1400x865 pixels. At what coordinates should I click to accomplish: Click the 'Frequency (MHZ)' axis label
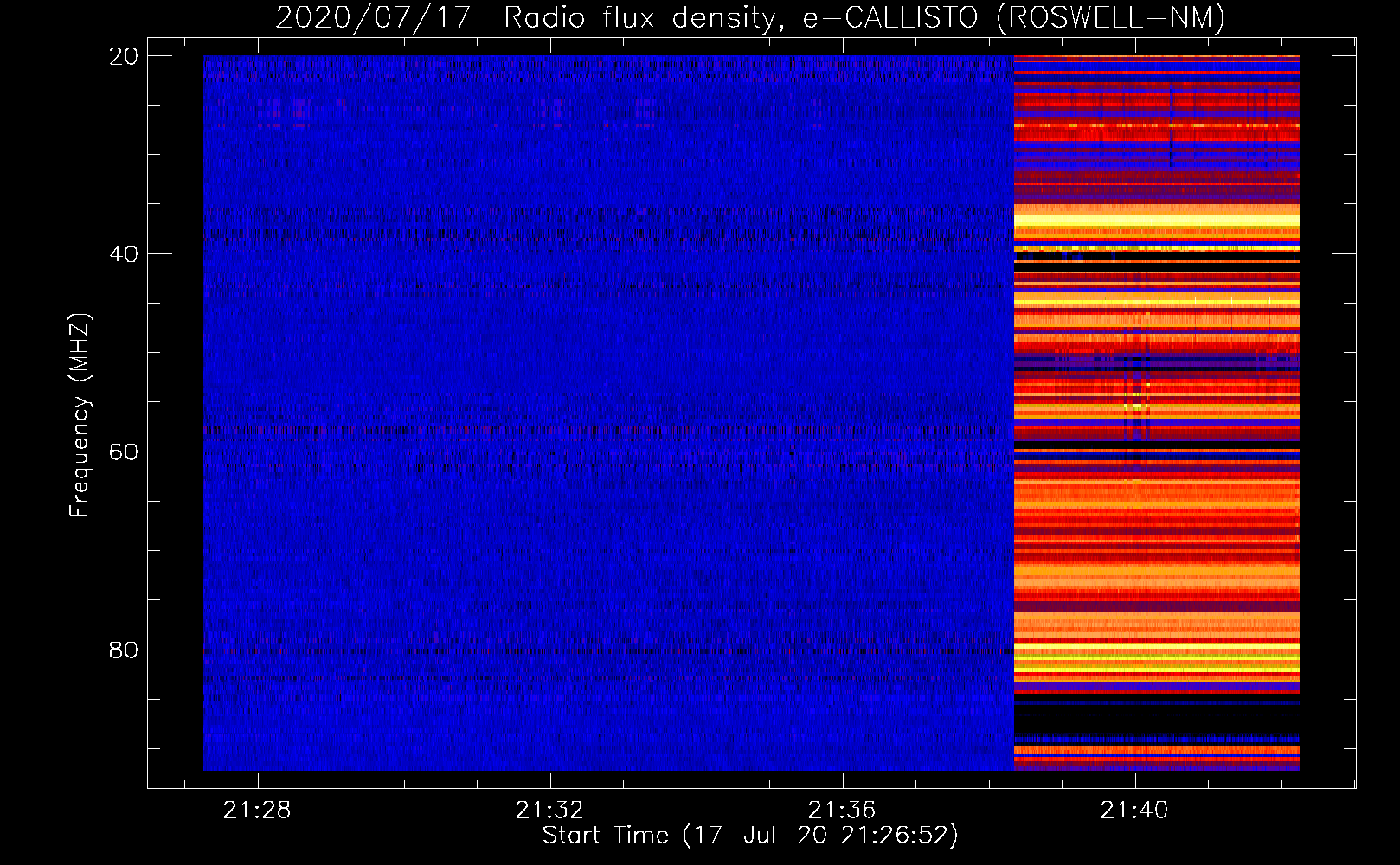(x=80, y=415)
